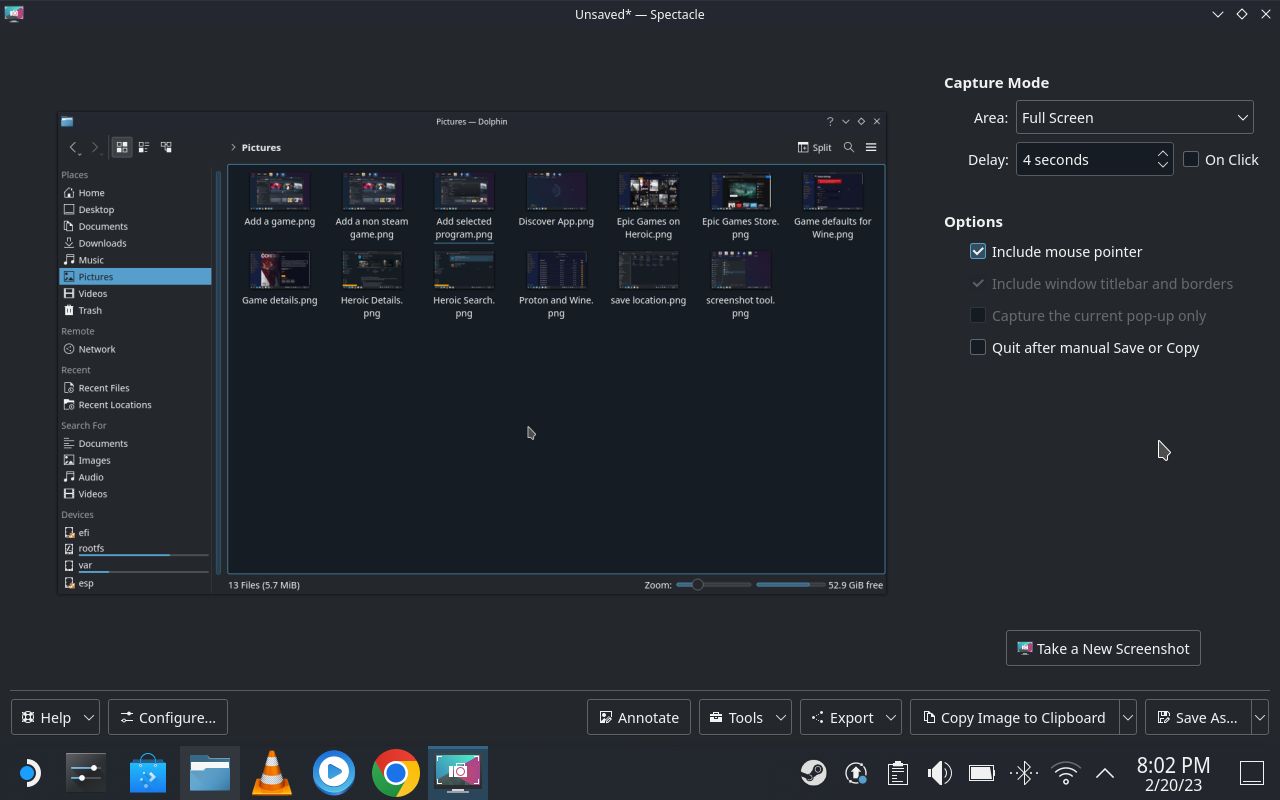Open Dolphin's hamburger menu
1280x800 pixels.
pos(870,147)
